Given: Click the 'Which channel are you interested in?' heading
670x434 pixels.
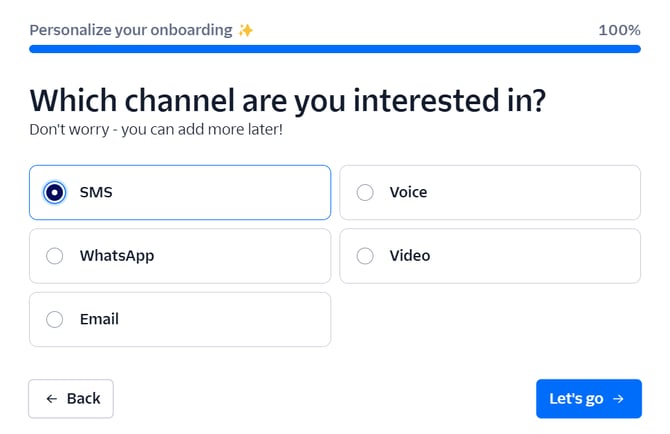Looking at the screenshot, I should click(288, 101).
